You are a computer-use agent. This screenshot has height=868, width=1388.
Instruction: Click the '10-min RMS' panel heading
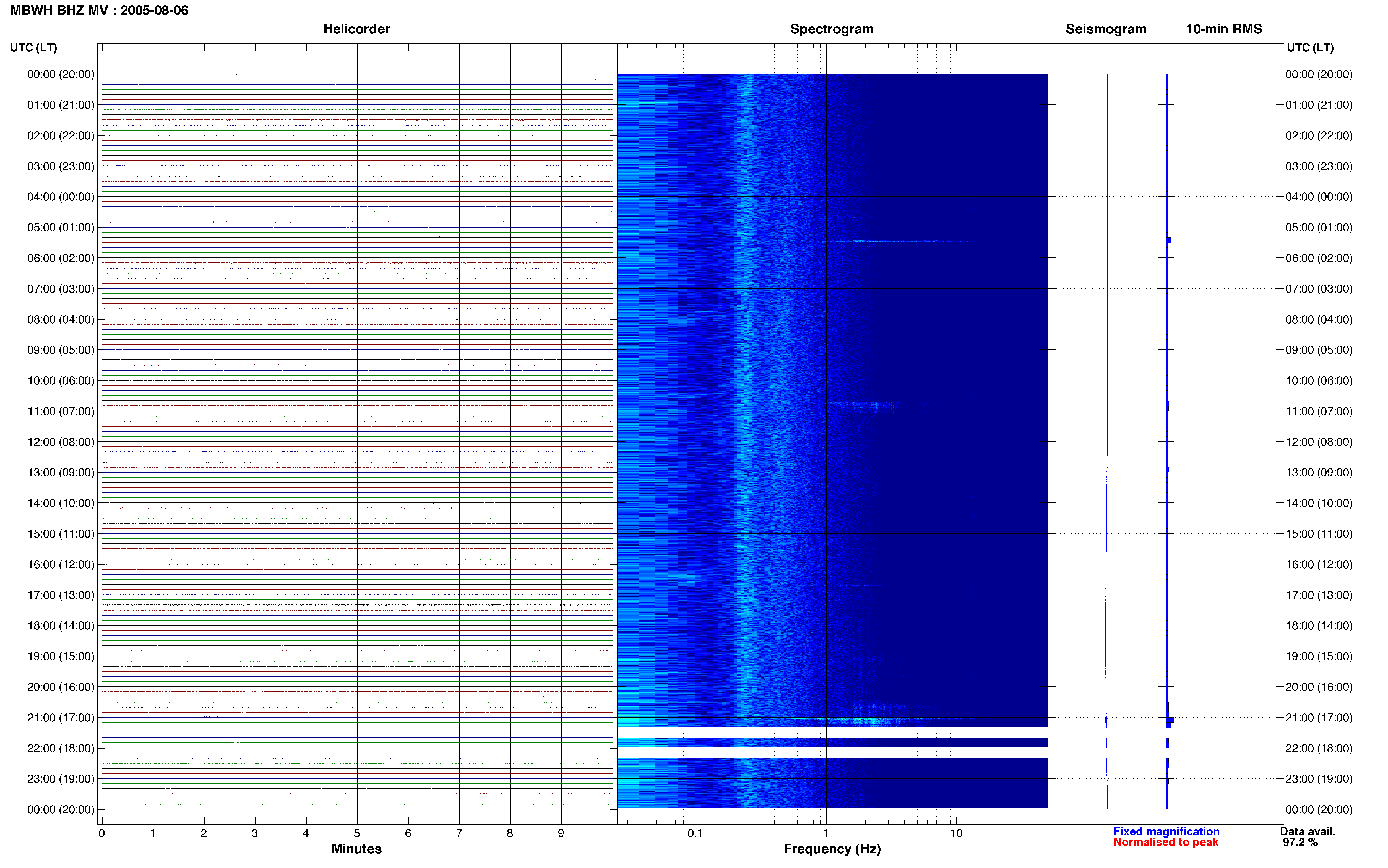click(x=1224, y=29)
